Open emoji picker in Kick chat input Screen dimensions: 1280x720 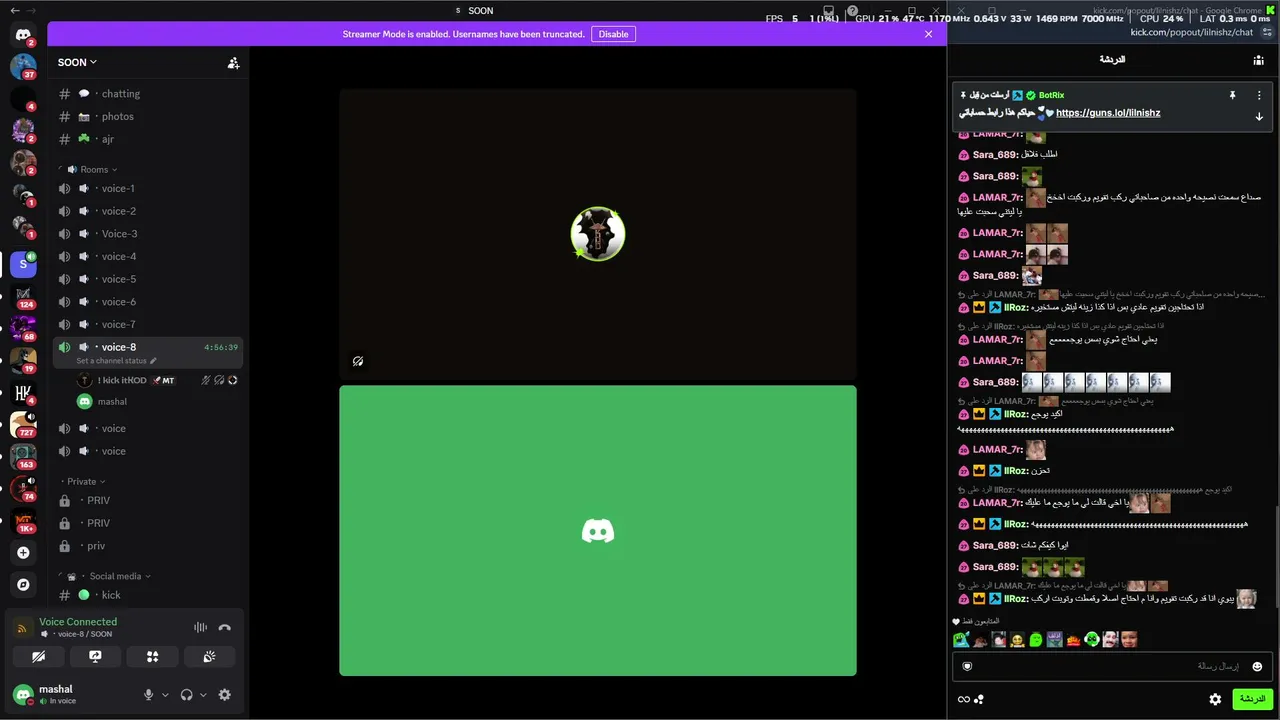[x=1257, y=666]
